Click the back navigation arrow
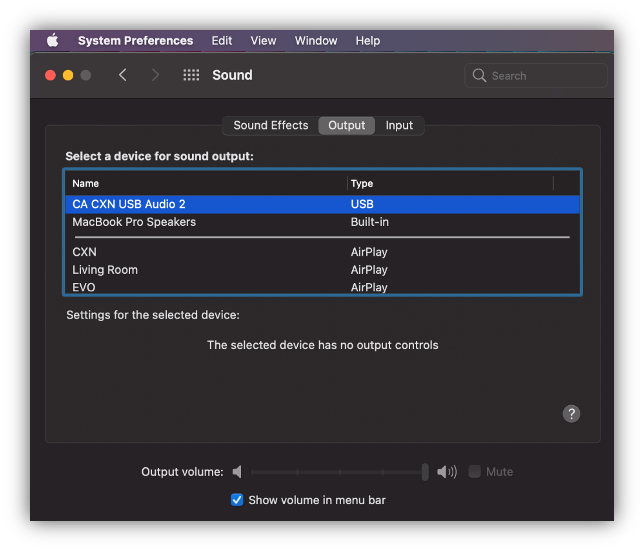 coord(123,75)
